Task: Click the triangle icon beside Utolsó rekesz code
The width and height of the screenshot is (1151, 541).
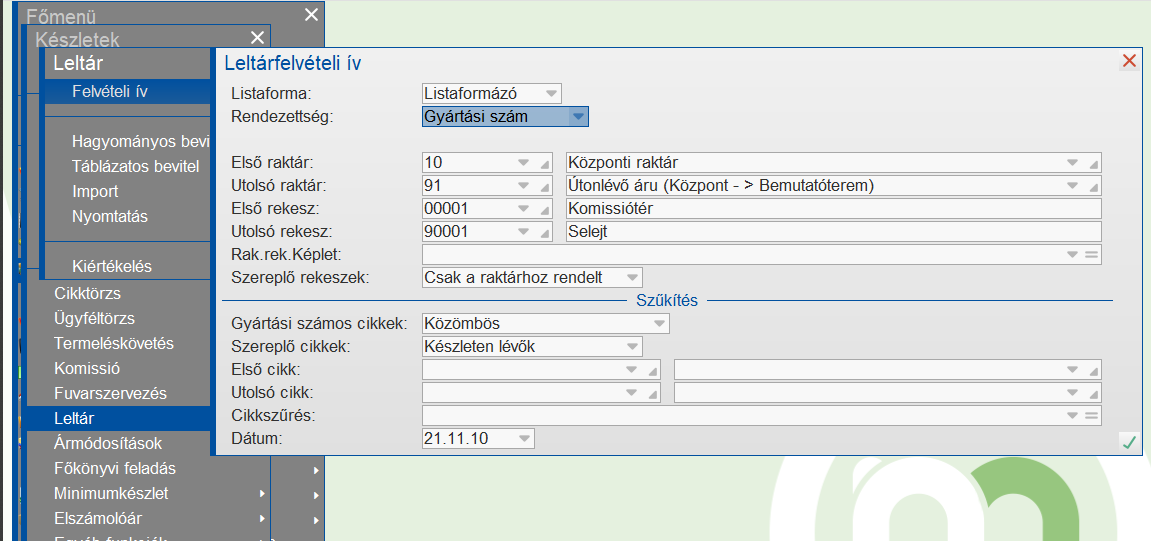Action: click(545, 232)
